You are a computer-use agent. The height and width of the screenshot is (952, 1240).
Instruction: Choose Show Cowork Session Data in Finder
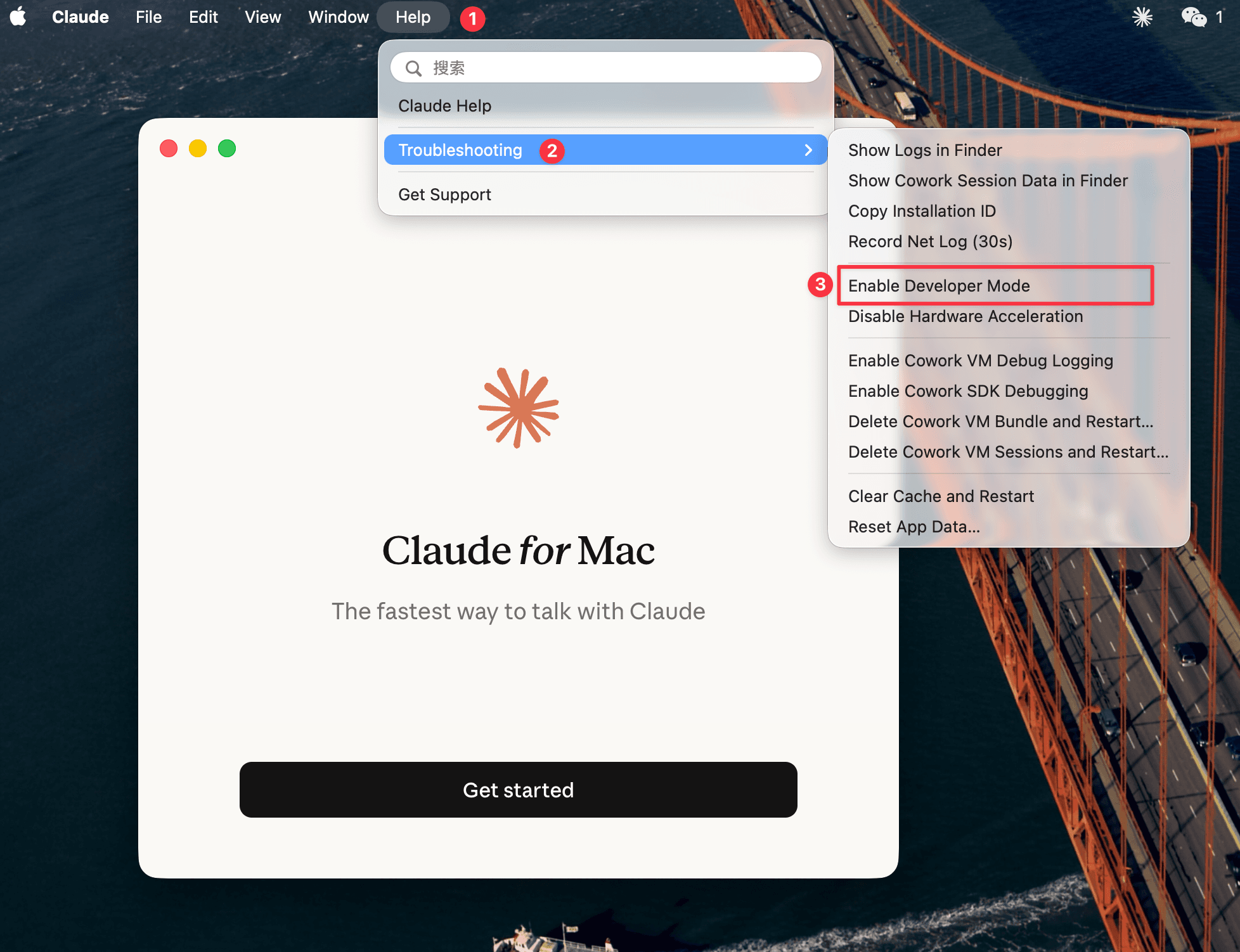(987, 181)
